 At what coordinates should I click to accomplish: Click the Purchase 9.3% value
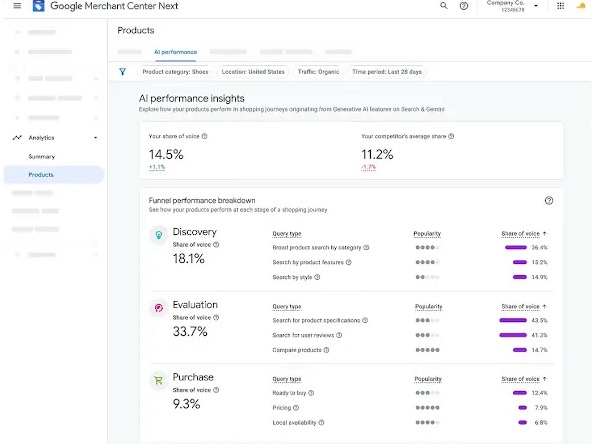click(x=186, y=404)
